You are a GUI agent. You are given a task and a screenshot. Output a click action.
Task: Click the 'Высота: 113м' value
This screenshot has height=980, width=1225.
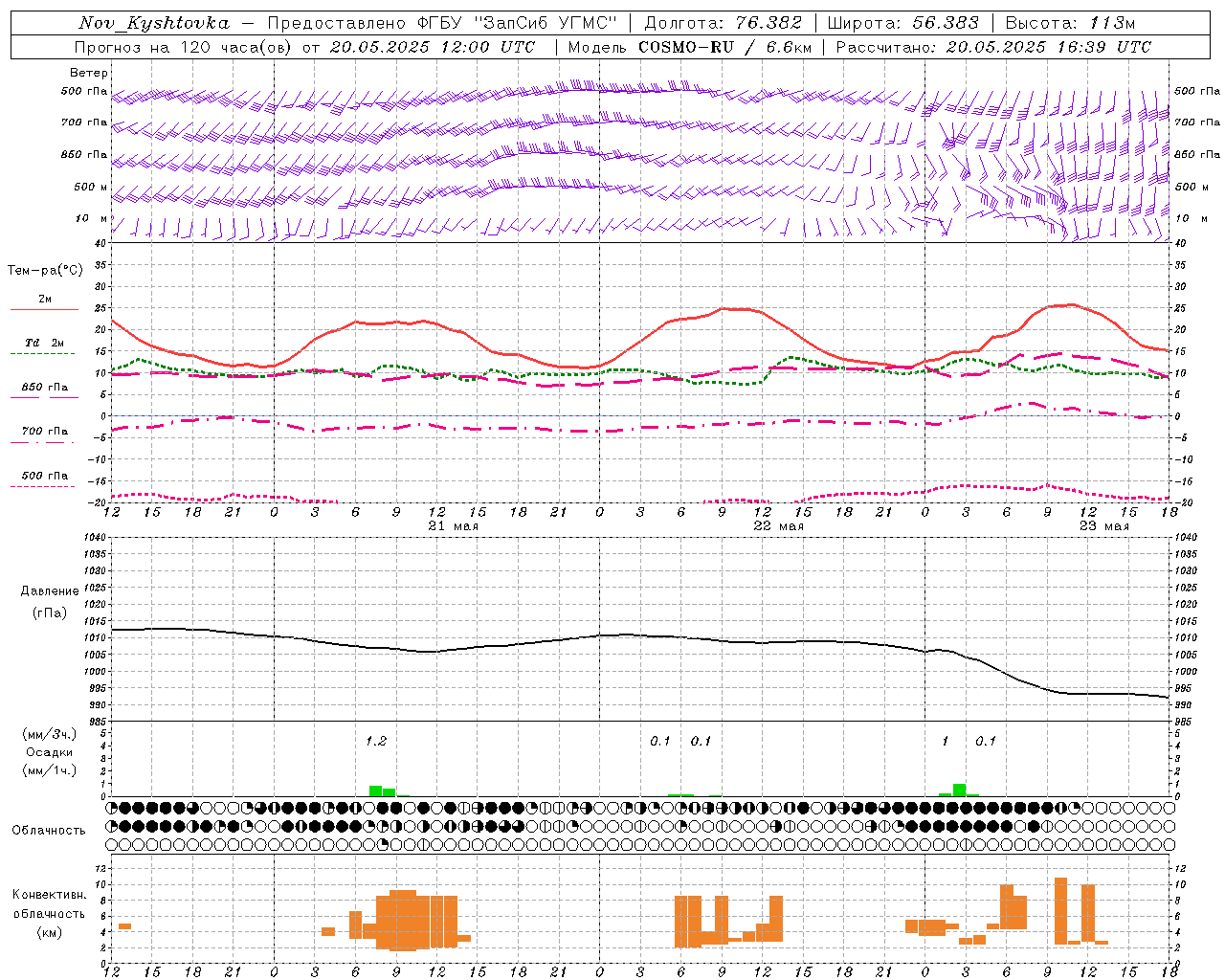tap(1070, 23)
